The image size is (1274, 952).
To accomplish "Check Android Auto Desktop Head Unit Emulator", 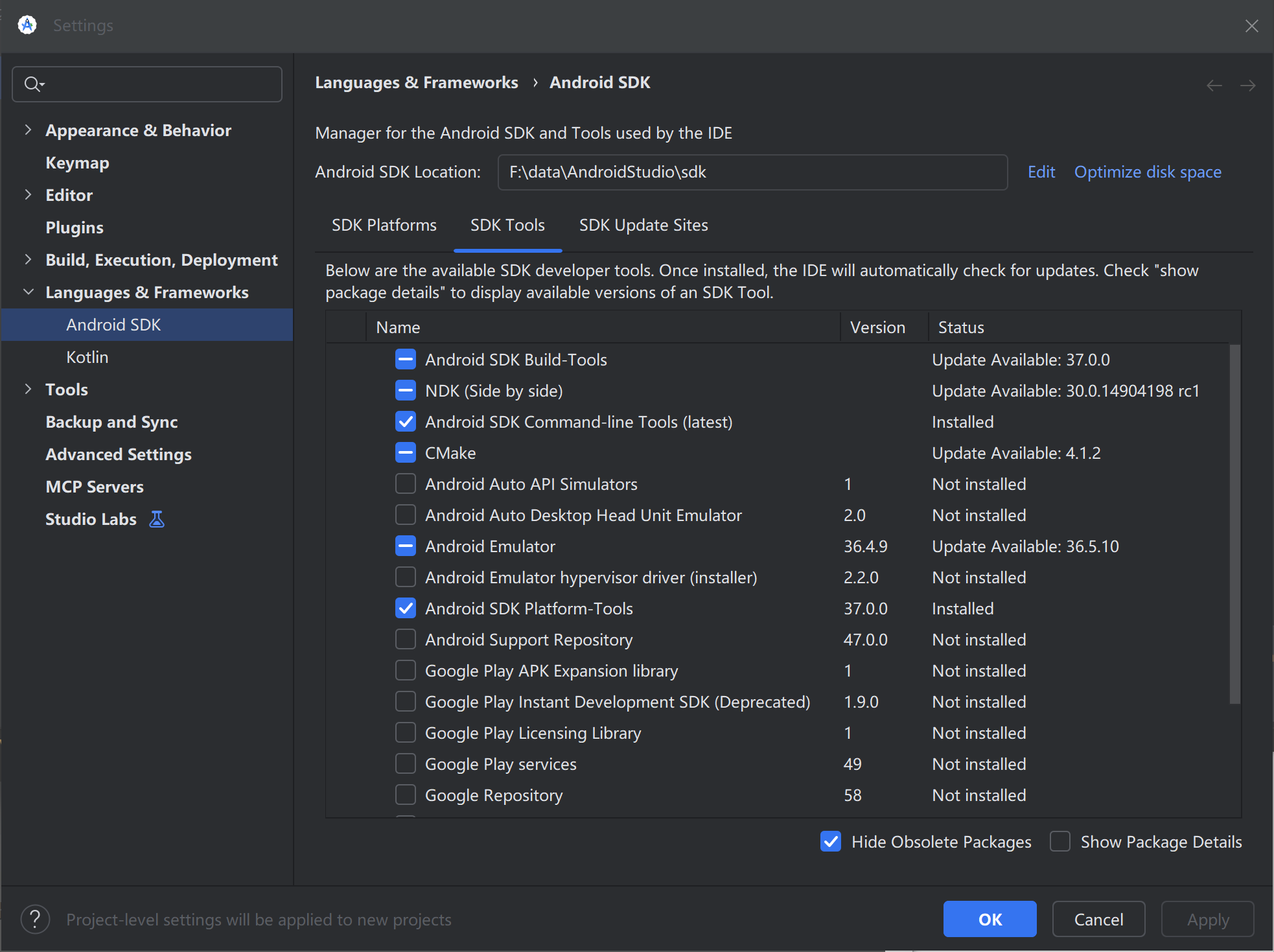I will pyautogui.click(x=406, y=515).
